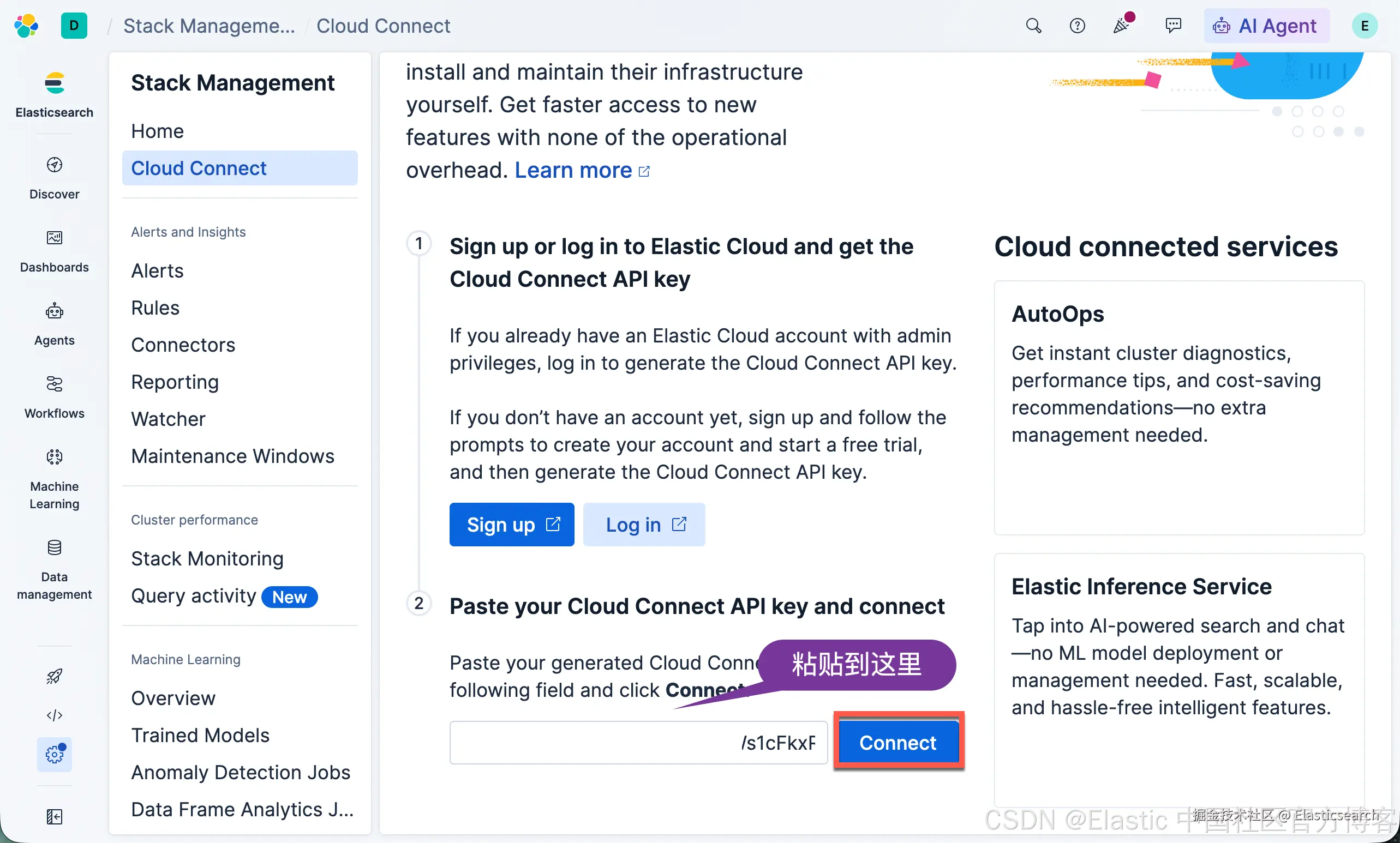Click the Elastic Inference Service card heading

pos(1141,586)
